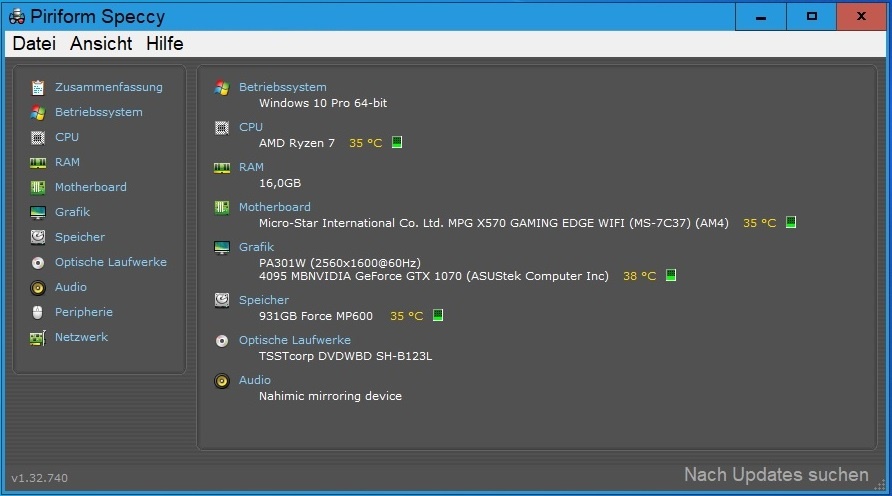The height and width of the screenshot is (496, 892).
Task: Click the GPU temperature value 38 °C
Action: [639, 276]
